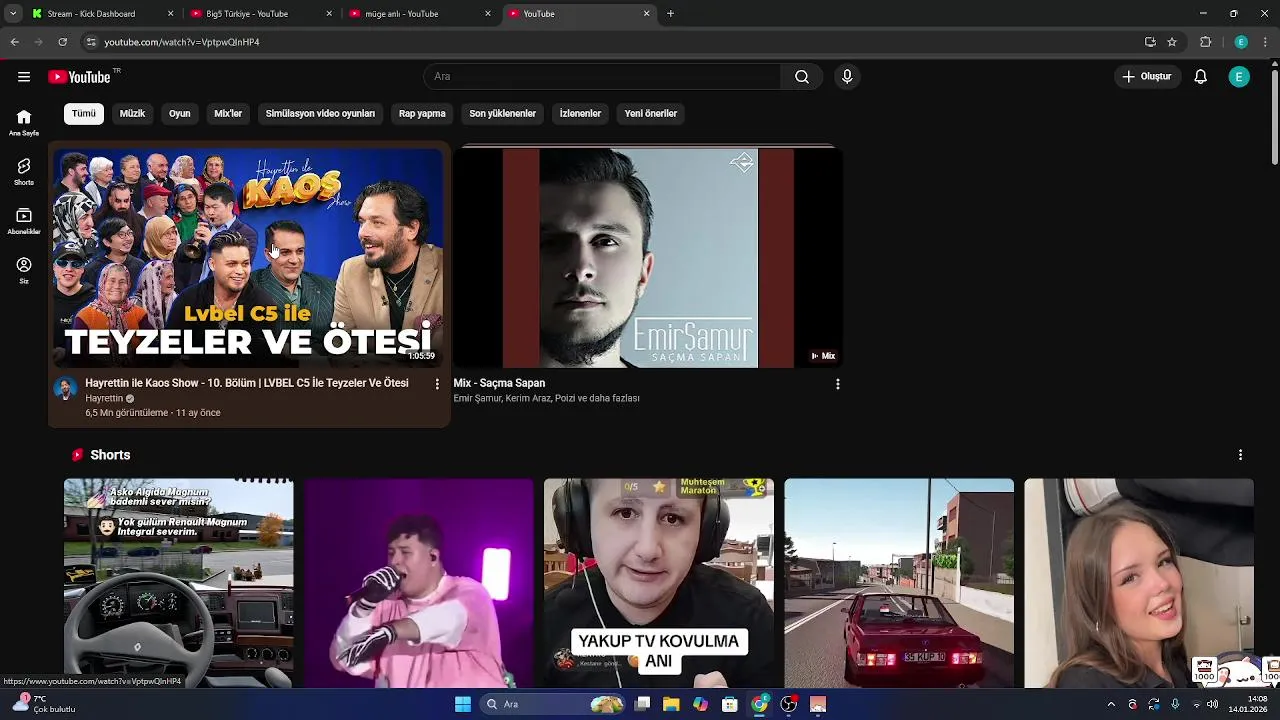Click the Chrome address bar URL

pos(182,42)
